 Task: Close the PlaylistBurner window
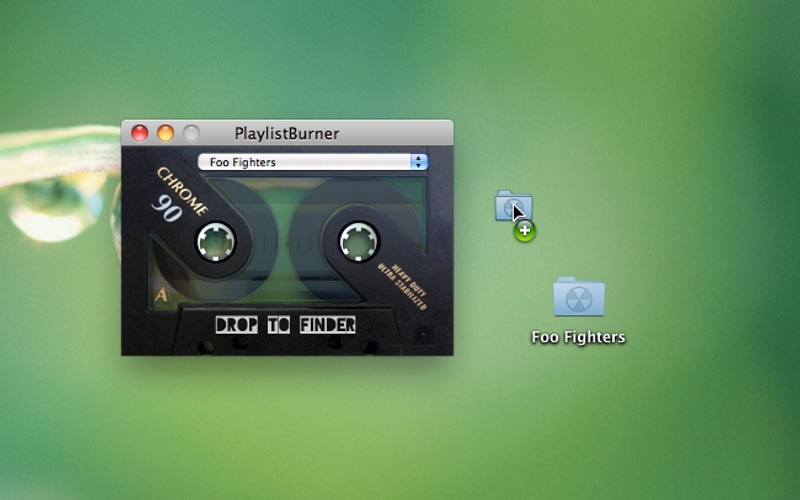click(x=139, y=134)
